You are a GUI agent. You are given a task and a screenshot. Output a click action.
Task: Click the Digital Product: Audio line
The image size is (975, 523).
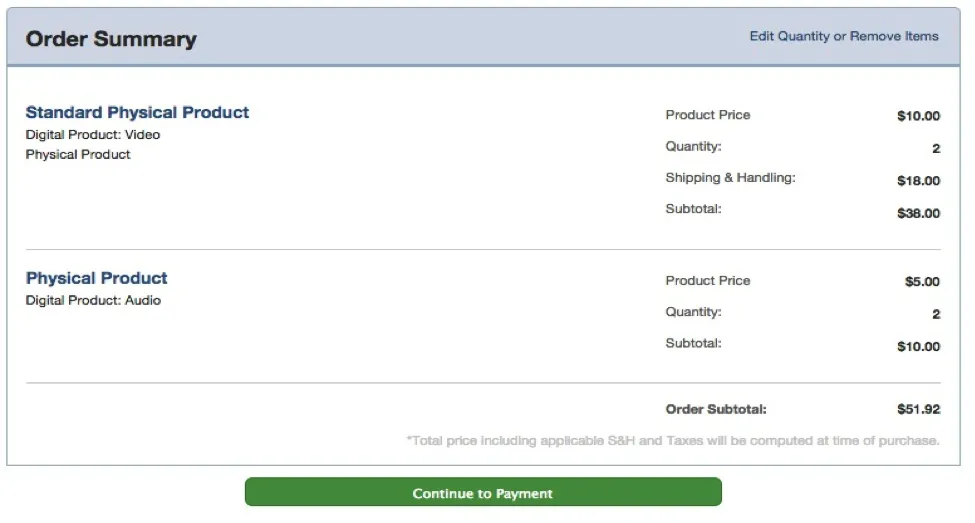[x=93, y=300]
